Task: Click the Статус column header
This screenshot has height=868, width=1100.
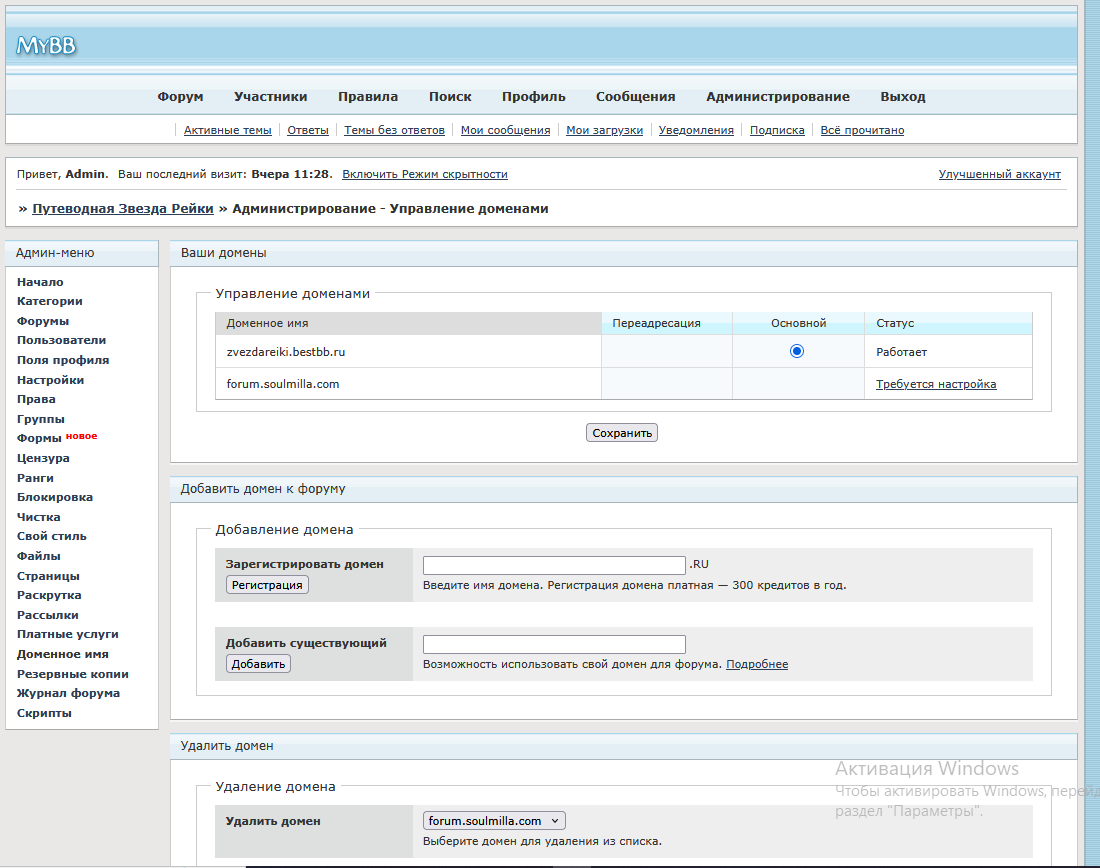Action: point(948,323)
